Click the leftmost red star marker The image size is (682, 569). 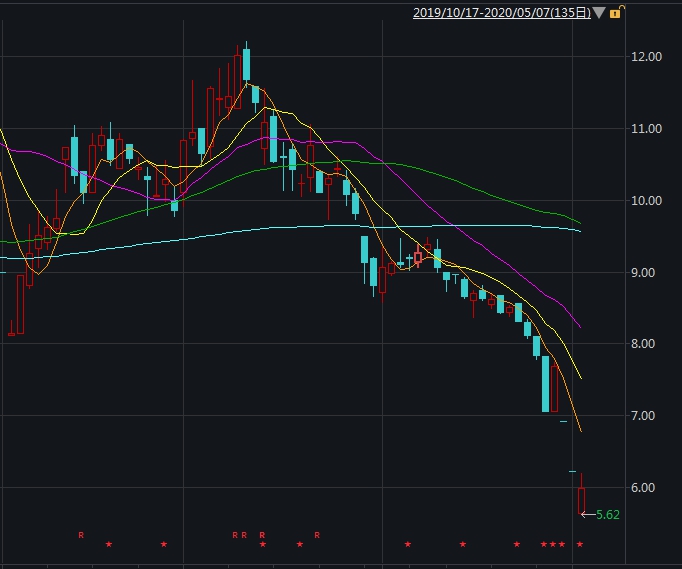[109, 544]
